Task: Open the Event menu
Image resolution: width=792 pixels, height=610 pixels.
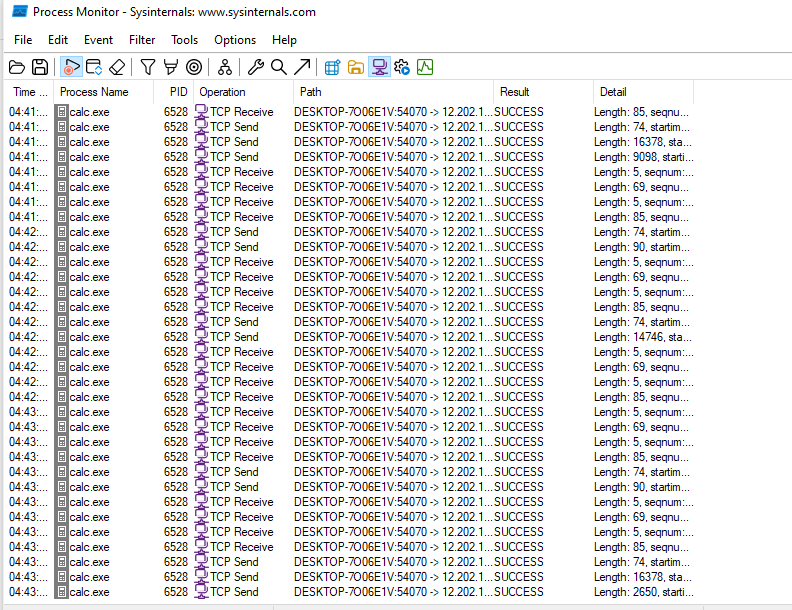Action: [x=98, y=40]
